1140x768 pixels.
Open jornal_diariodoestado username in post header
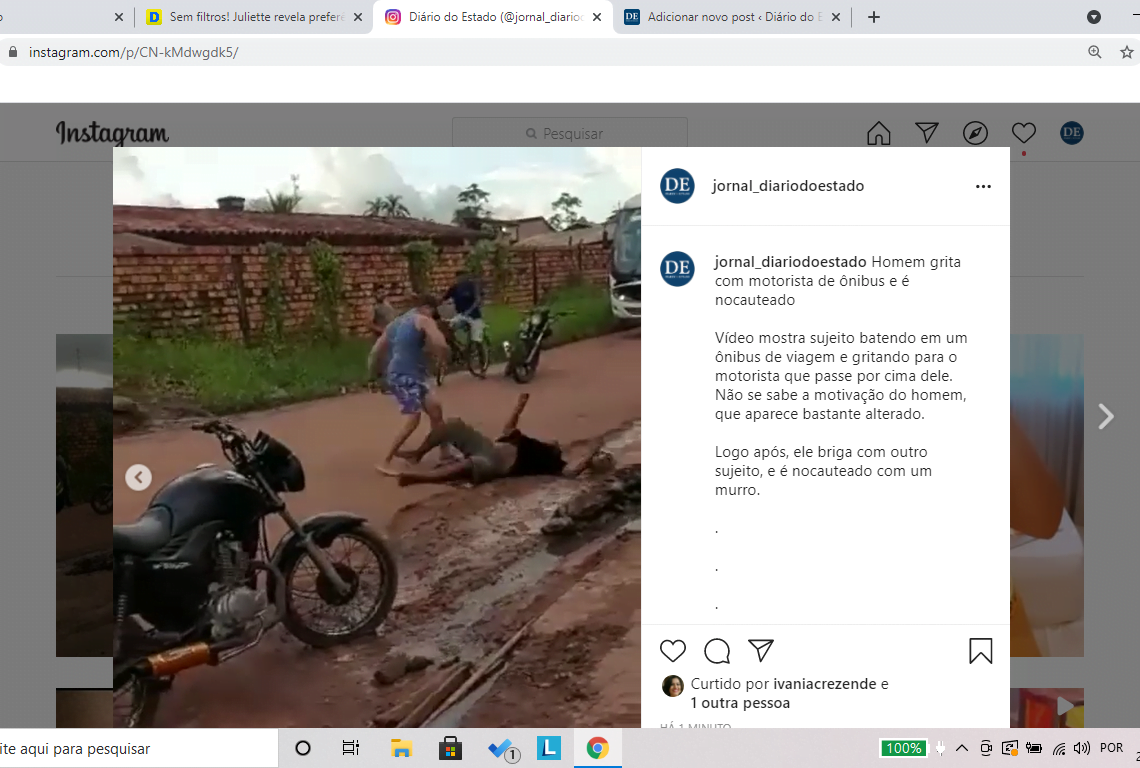[x=788, y=185]
